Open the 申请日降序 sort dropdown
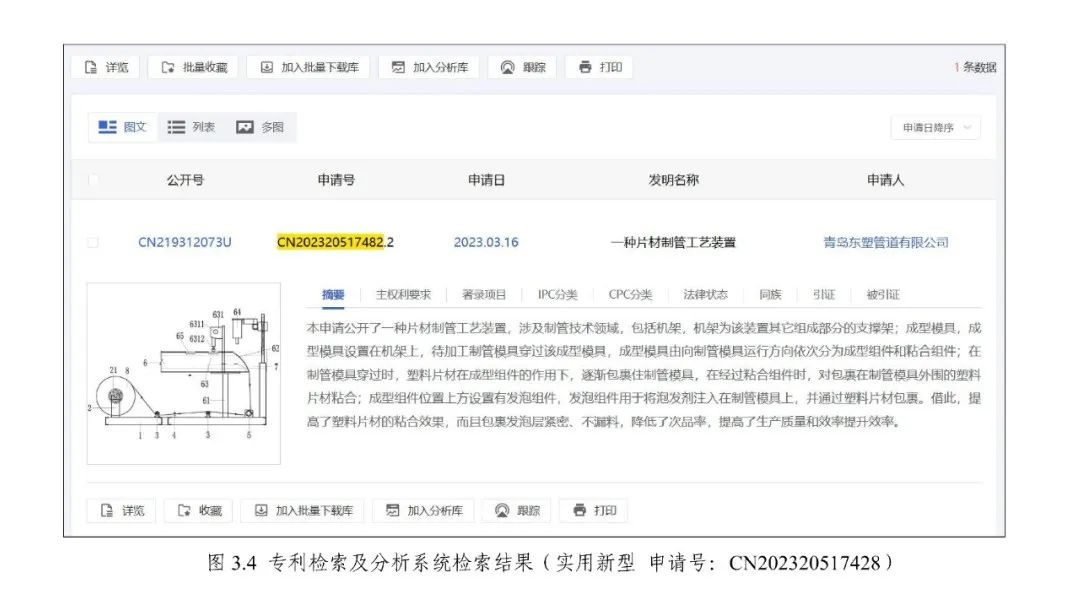 coord(935,128)
